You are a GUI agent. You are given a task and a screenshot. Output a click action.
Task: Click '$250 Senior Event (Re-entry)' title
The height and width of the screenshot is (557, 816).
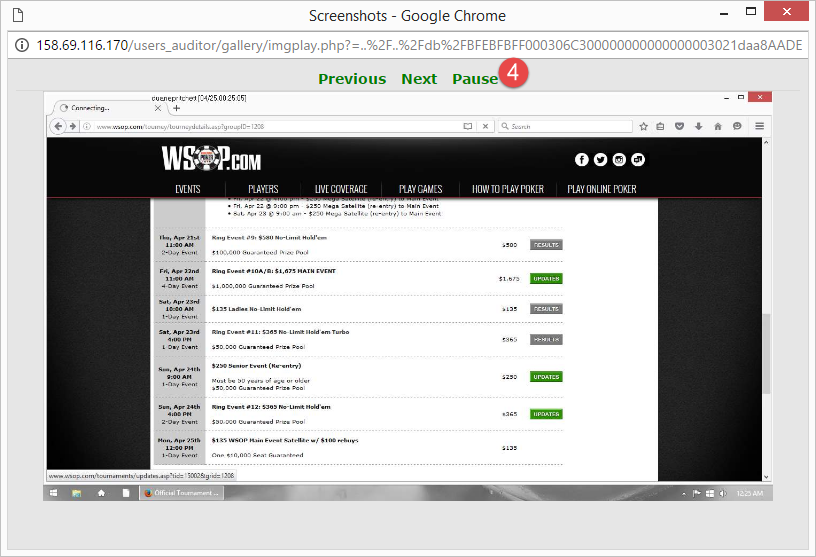tap(256, 366)
